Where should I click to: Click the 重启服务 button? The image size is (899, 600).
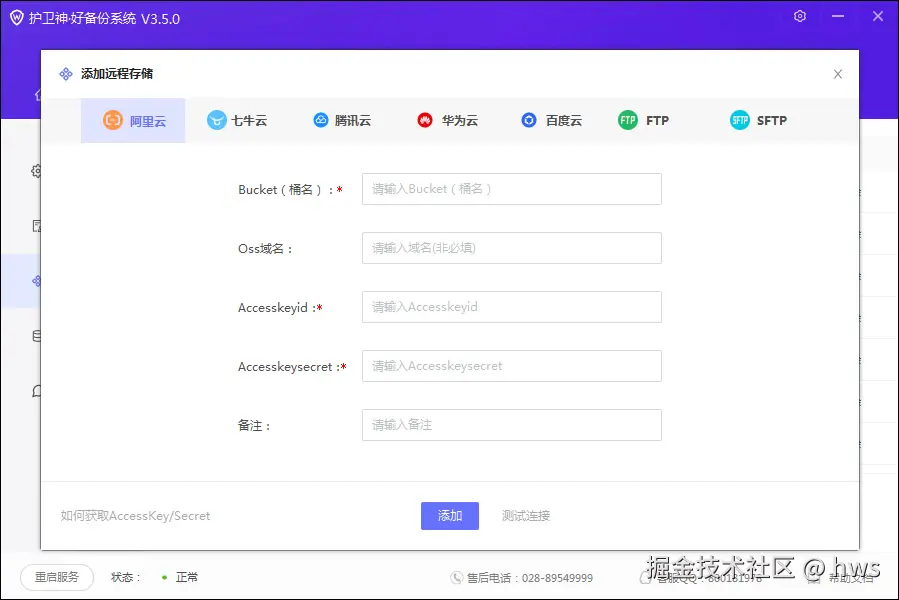coord(56,577)
